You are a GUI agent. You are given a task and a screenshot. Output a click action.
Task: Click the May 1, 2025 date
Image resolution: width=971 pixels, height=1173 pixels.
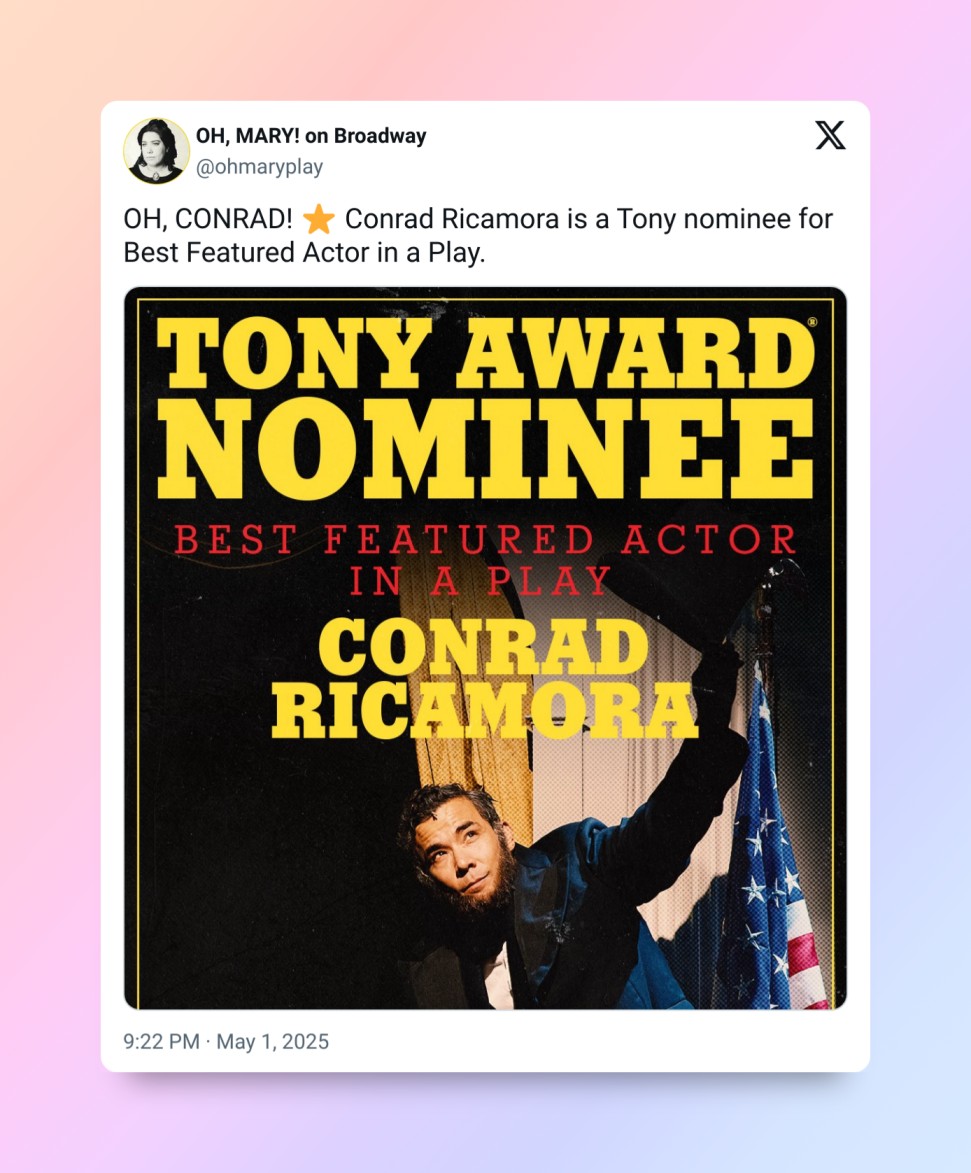coord(272,1042)
